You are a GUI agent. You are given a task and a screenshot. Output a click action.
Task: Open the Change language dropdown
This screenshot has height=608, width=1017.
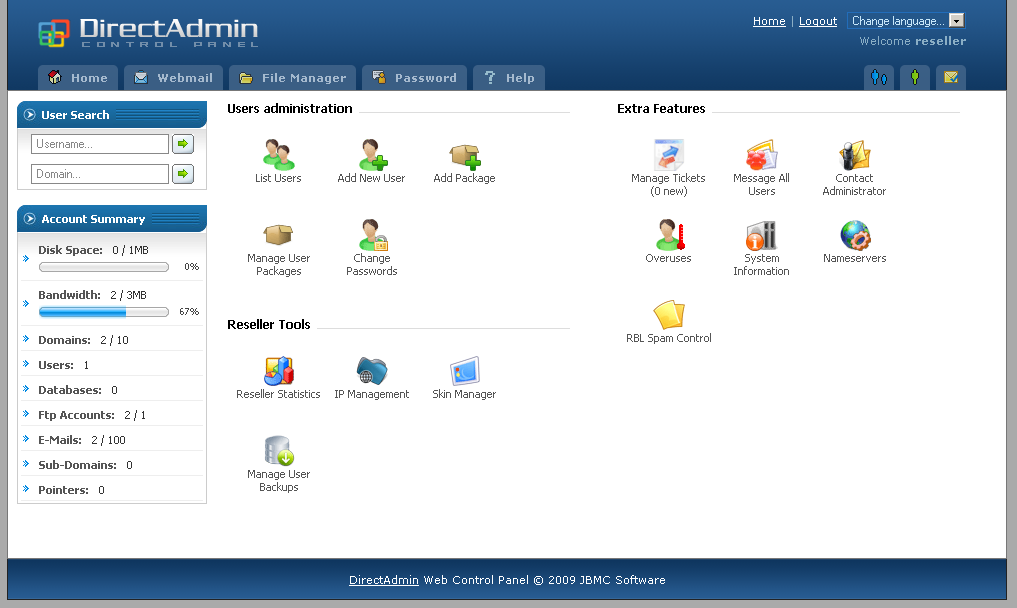[x=905, y=21]
